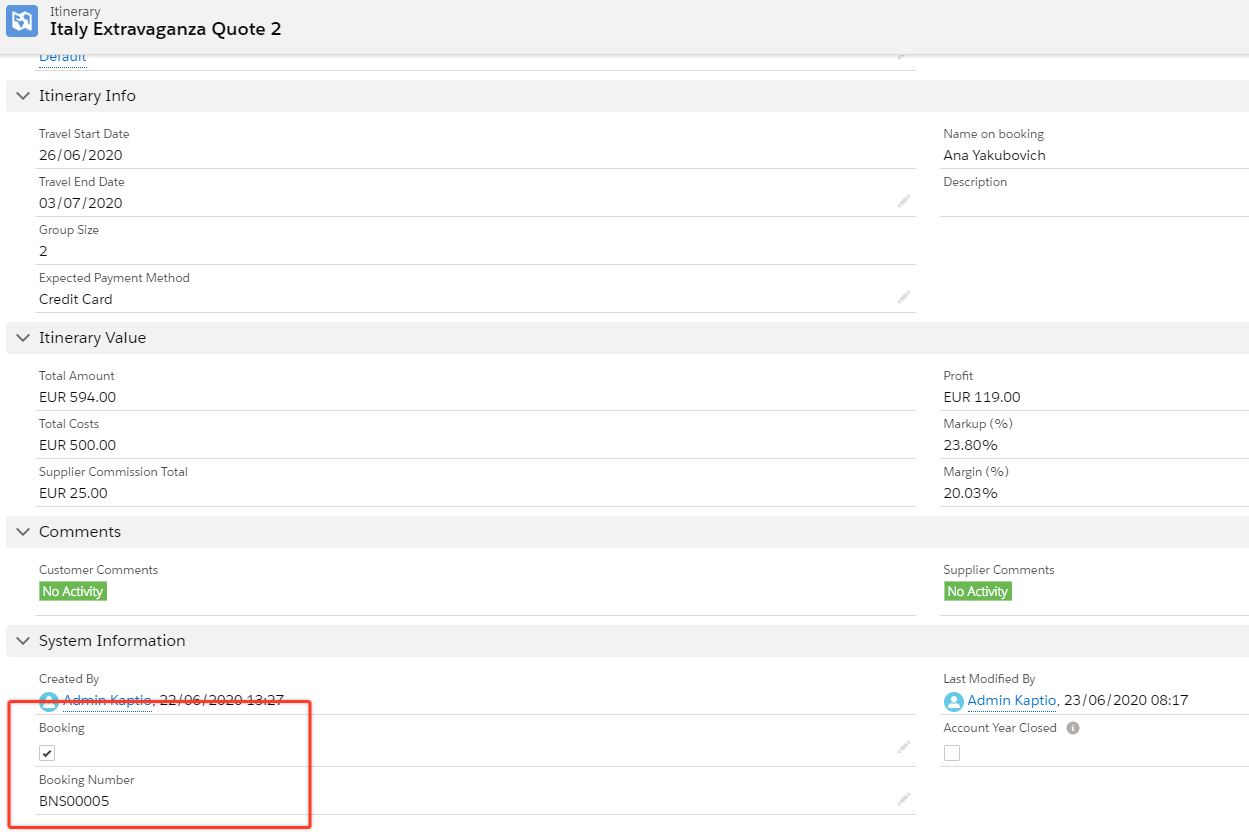Edit Booking Number using the pencil icon
Image resolution: width=1249 pixels, height=838 pixels.
coord(903,797)
